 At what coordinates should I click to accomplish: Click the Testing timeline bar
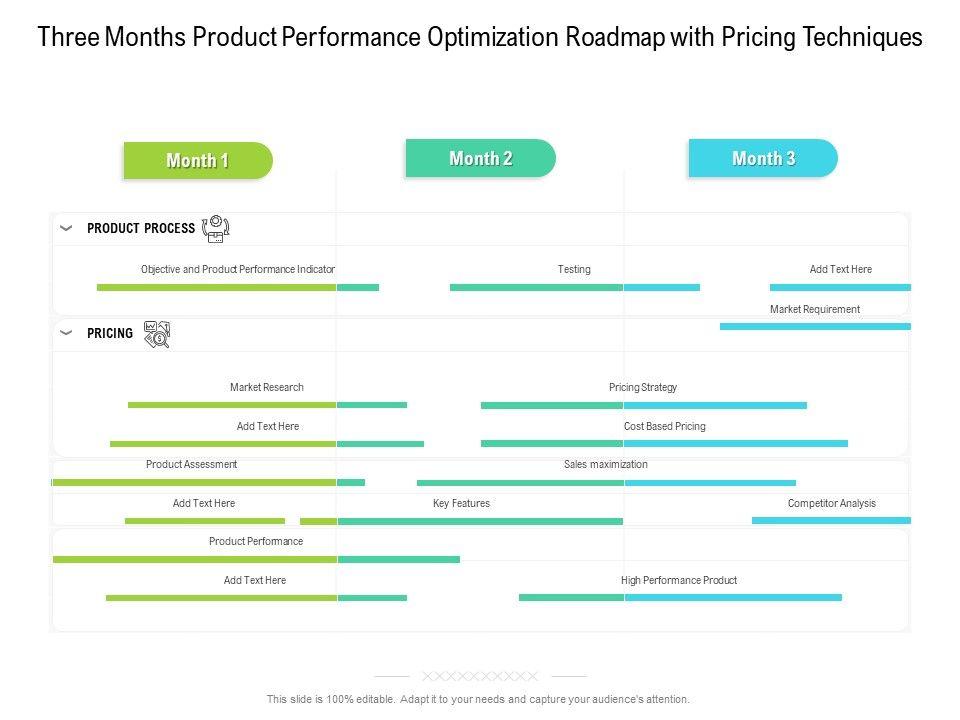click(x=574, y=287)
